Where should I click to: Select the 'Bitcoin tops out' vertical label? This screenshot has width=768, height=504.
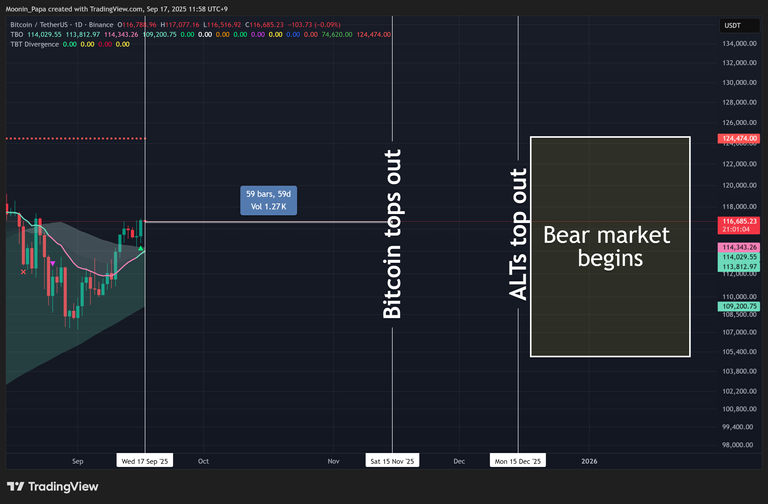392,234
